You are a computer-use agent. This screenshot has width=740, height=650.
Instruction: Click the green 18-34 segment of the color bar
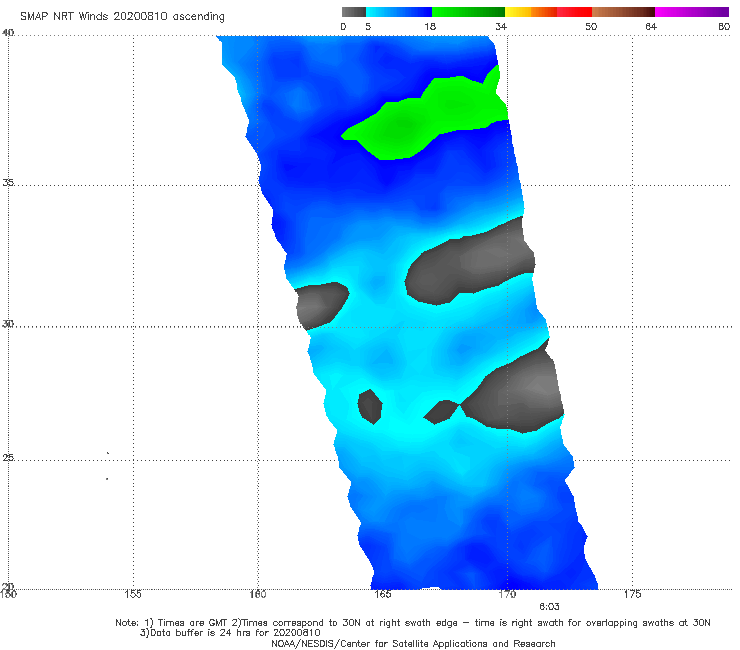pyautogui.click(x=468, y=12)
